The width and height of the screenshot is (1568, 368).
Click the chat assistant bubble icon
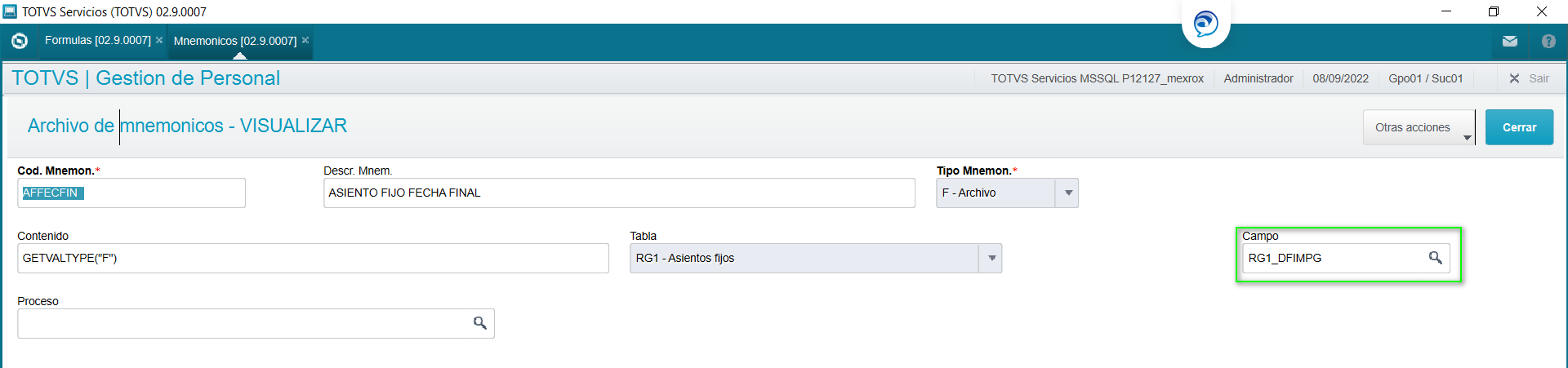pos(1205,24)
